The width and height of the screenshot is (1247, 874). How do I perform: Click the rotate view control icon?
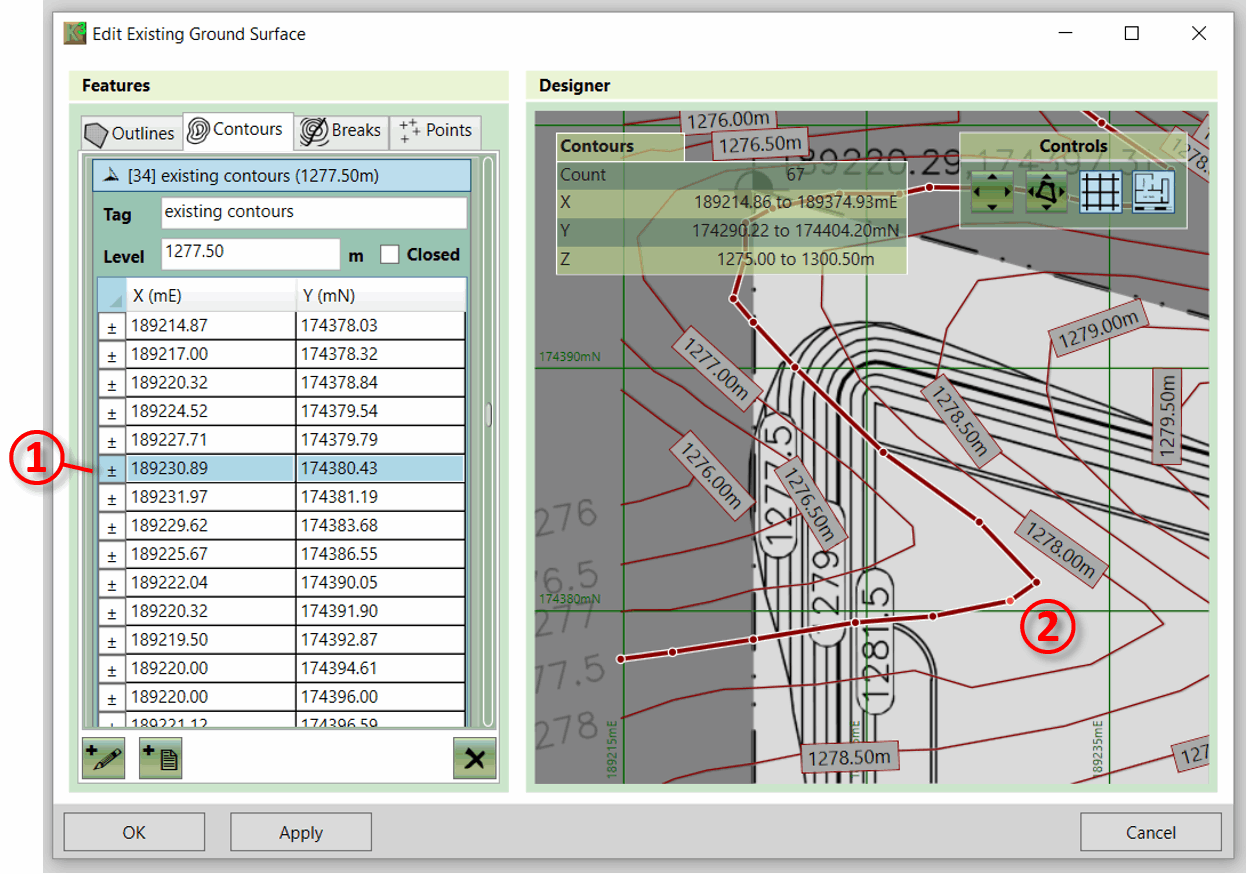1046,191
